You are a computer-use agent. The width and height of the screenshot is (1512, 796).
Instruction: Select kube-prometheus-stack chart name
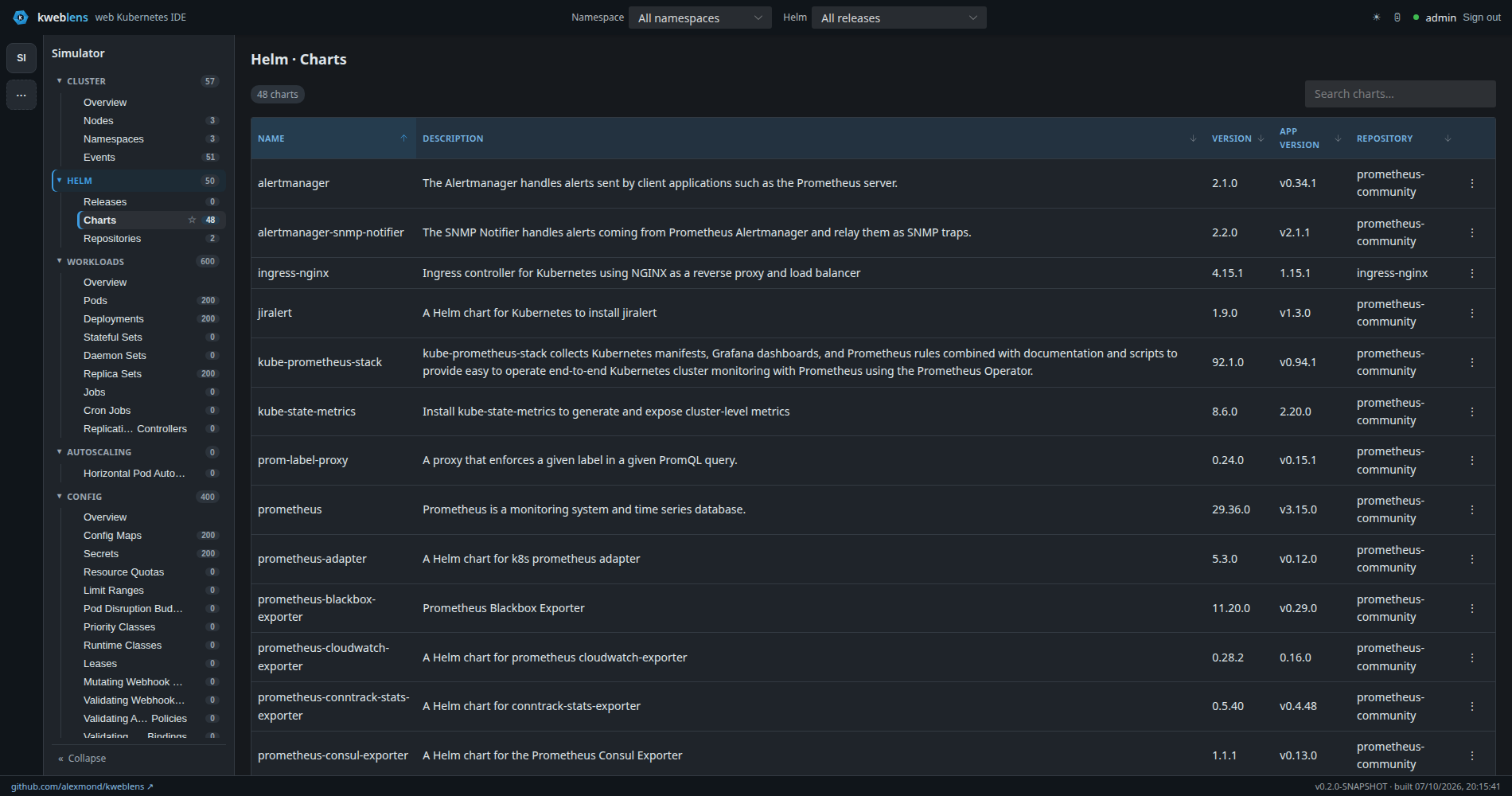(320, 362)
